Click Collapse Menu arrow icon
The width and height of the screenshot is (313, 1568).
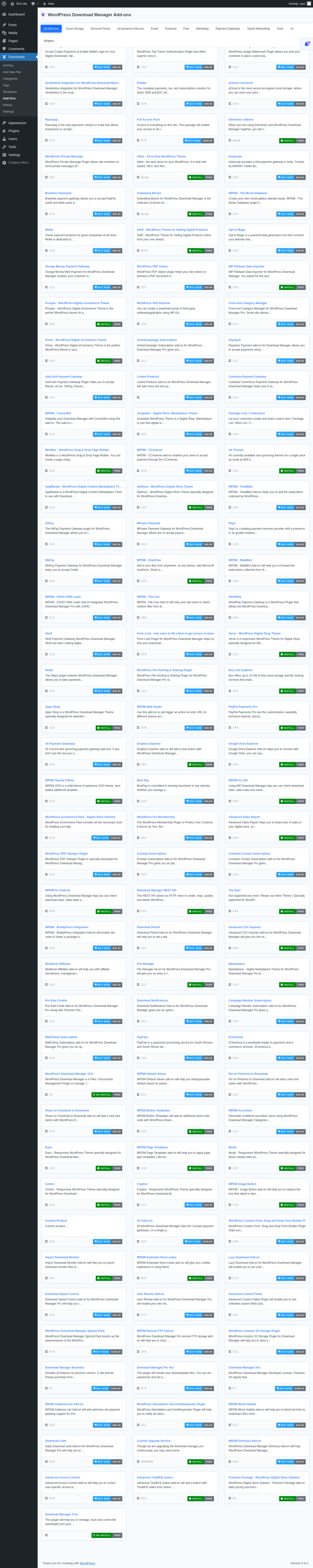click(4, 163)
